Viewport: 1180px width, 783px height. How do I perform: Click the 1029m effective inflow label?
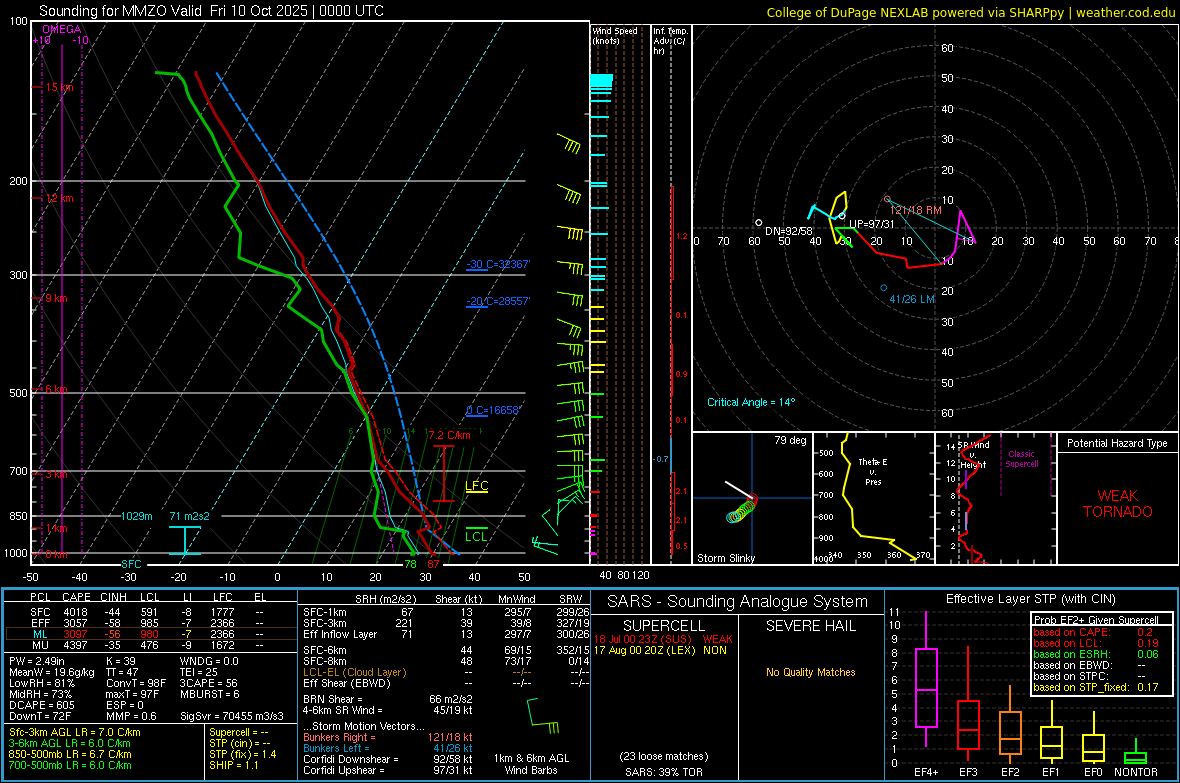tap(137, 516)
